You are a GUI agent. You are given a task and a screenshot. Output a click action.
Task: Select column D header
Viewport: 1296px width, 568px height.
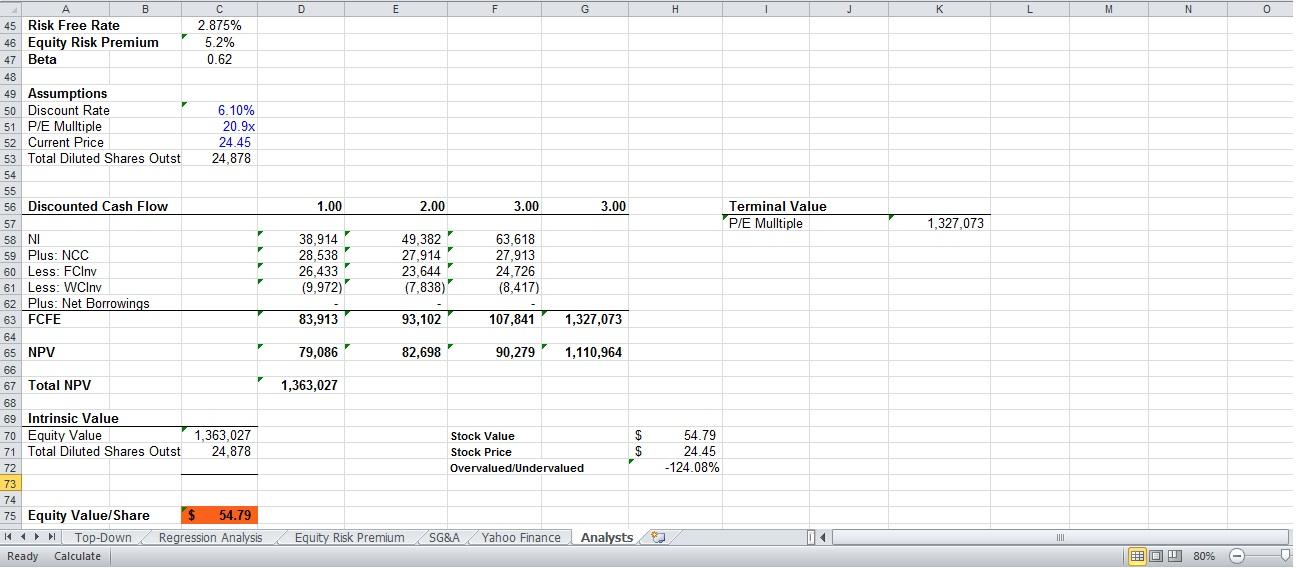pyautogui.click(x=302, y=9)
